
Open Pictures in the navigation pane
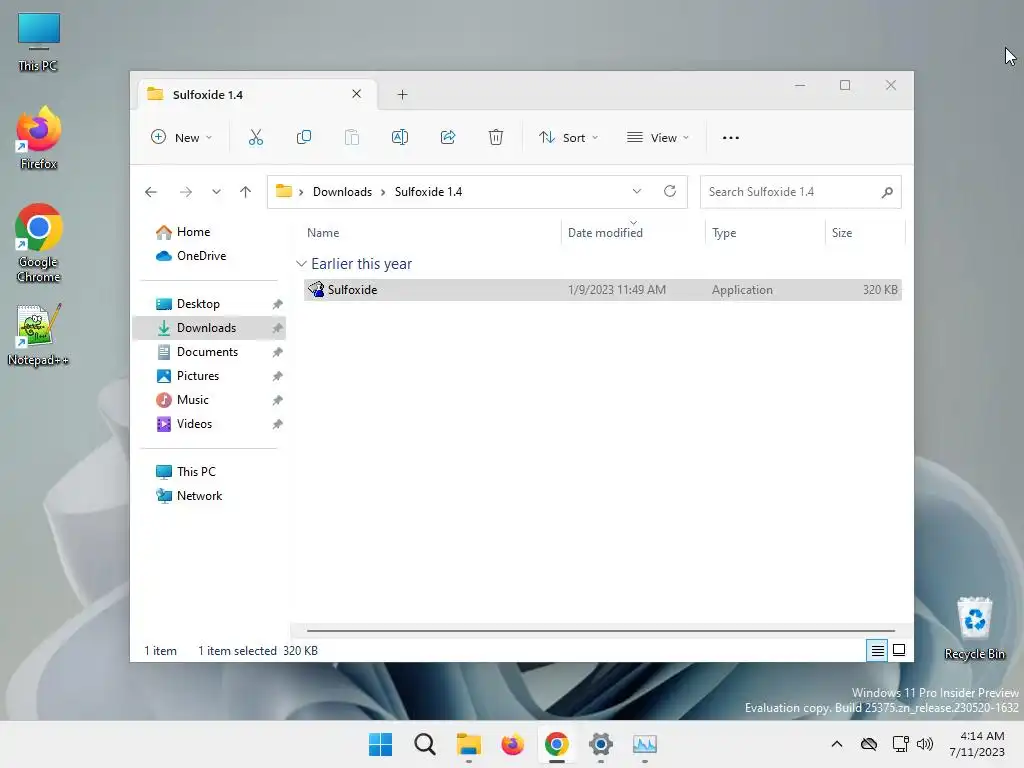[198, 376]
